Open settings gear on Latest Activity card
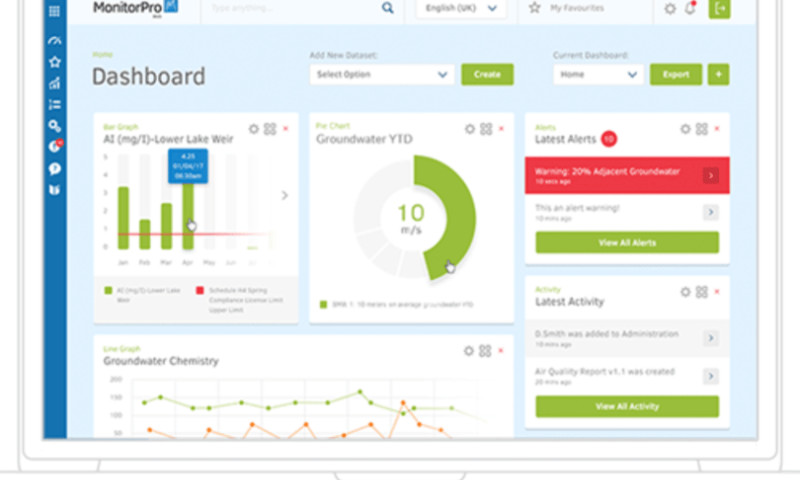This screenshot has height=480, width=800. tap(685, 292)
